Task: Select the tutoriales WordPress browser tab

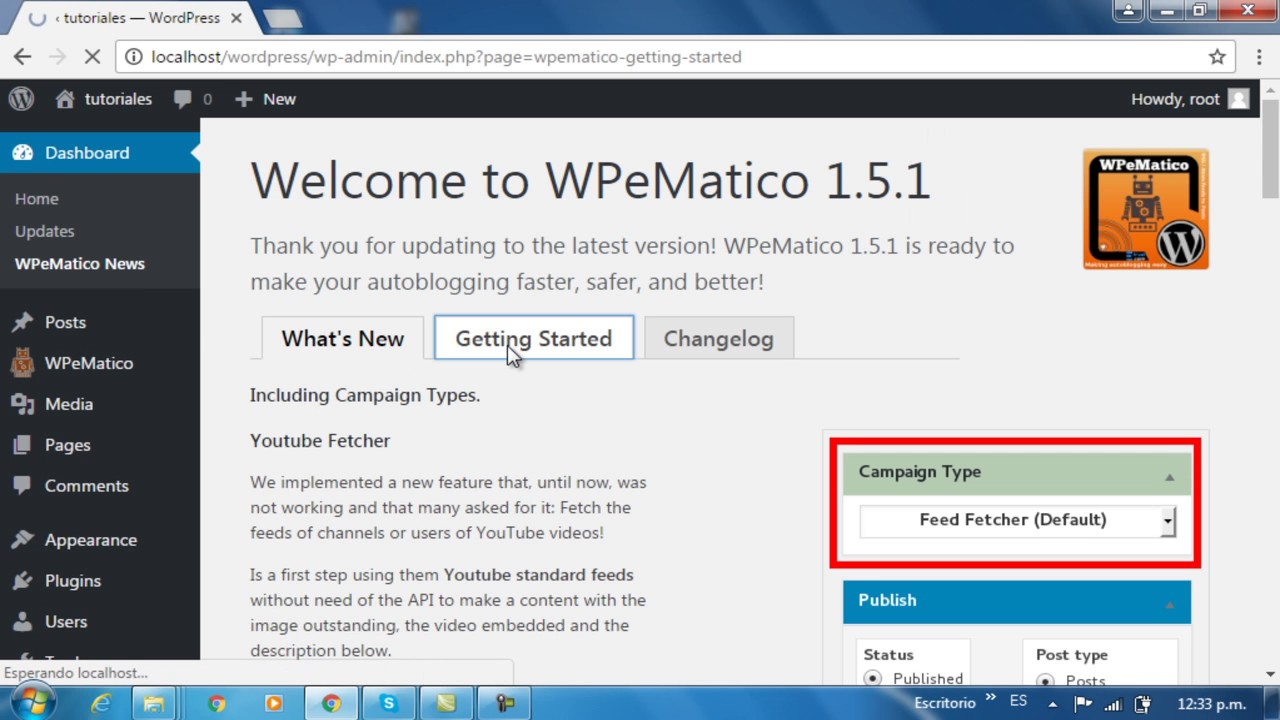Action: click(137, 18)
